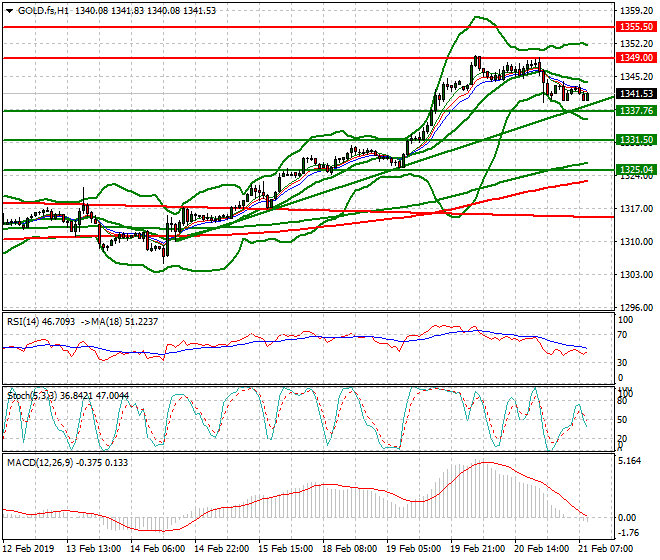Click the RSI(14) 46.7093 indicator label
This screenshot has width=660, height=560.
(x=41, y=322)
